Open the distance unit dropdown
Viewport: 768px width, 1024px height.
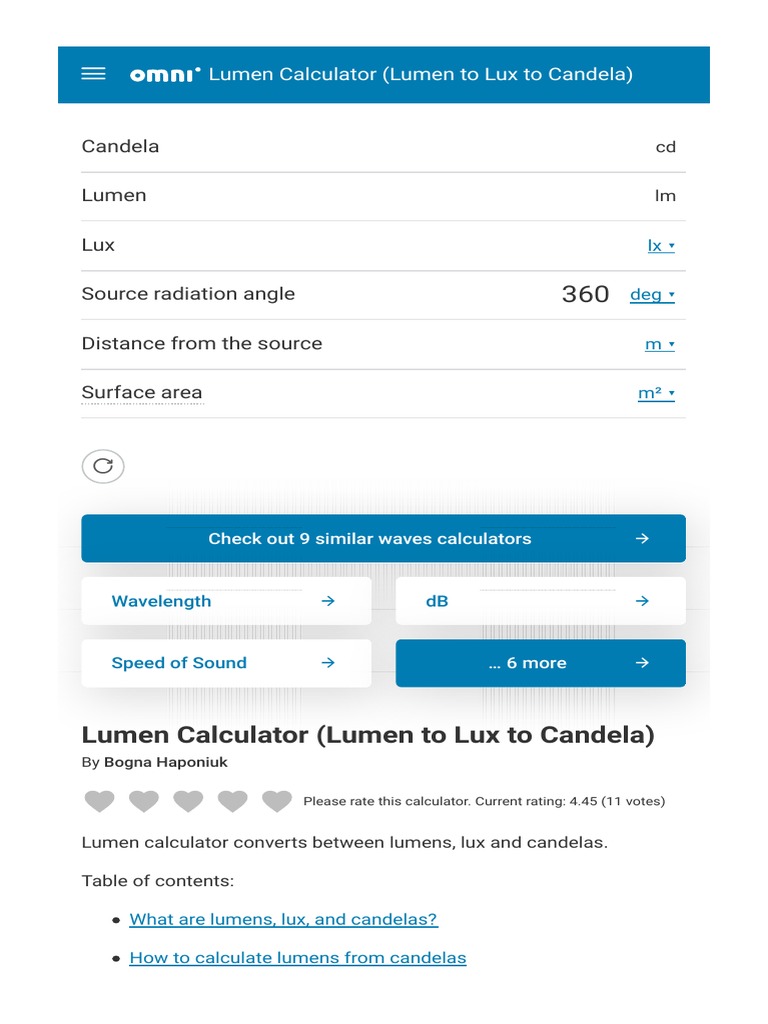pyautogui.click(x=659, y=344)
